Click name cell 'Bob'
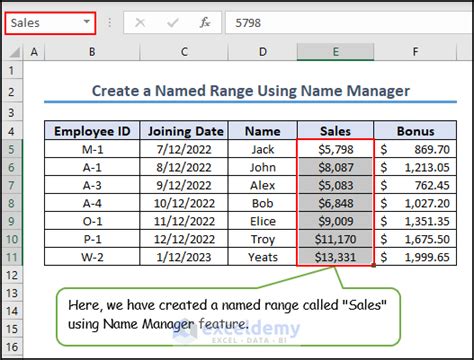This screenshot has width=474, height=360. pyautogui.click(x=263, y=203)
